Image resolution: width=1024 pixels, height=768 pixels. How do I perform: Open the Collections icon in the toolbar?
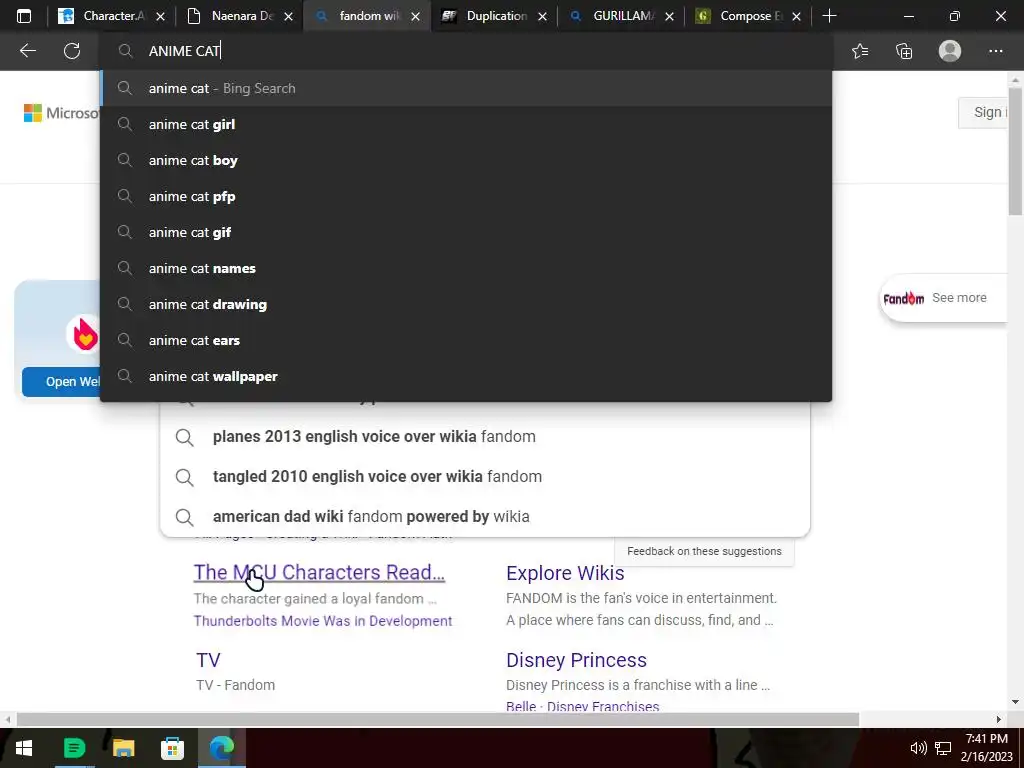(x=904, y=51)
